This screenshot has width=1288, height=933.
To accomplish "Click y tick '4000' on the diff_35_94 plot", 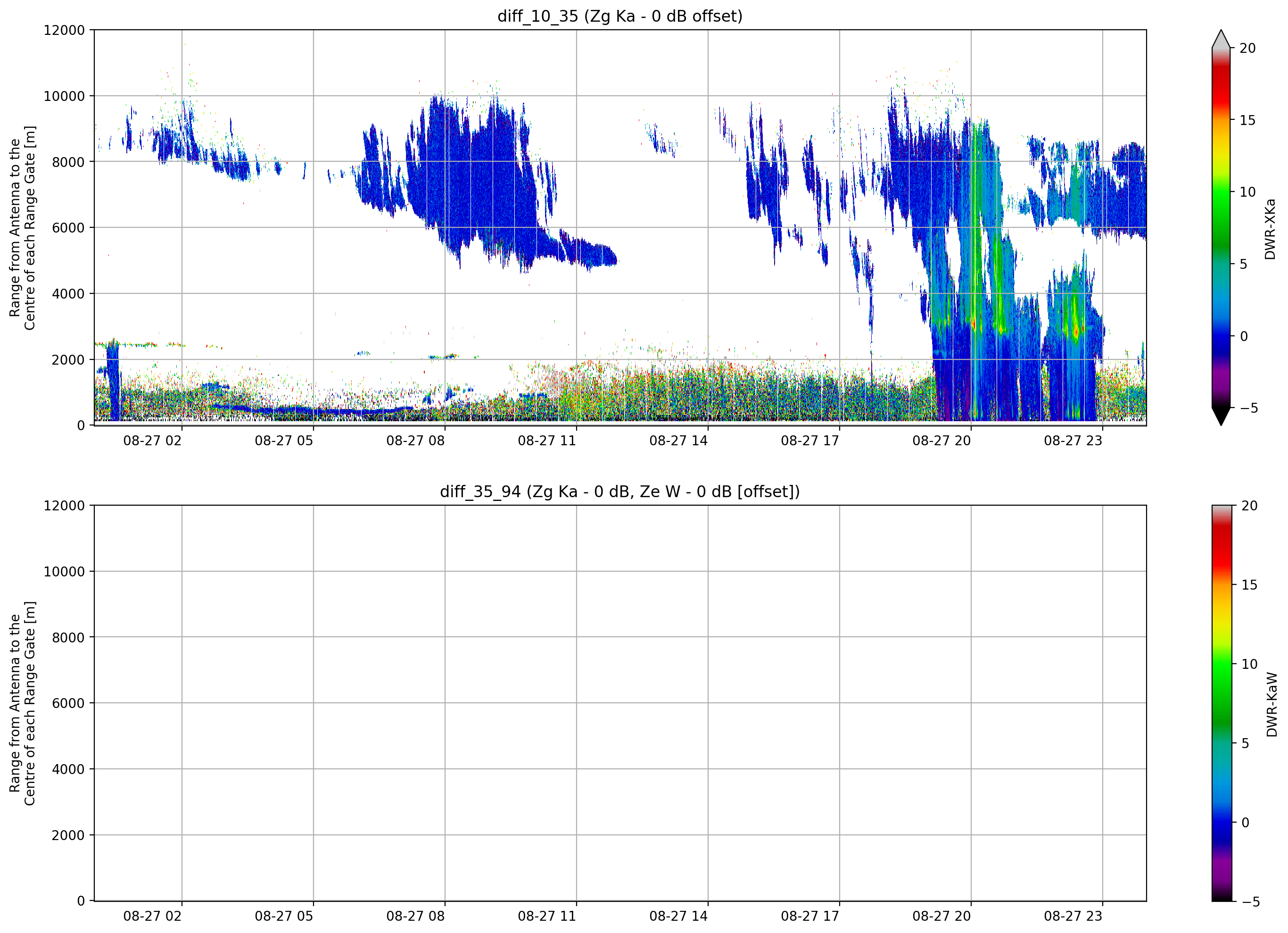I will [68, 769].
